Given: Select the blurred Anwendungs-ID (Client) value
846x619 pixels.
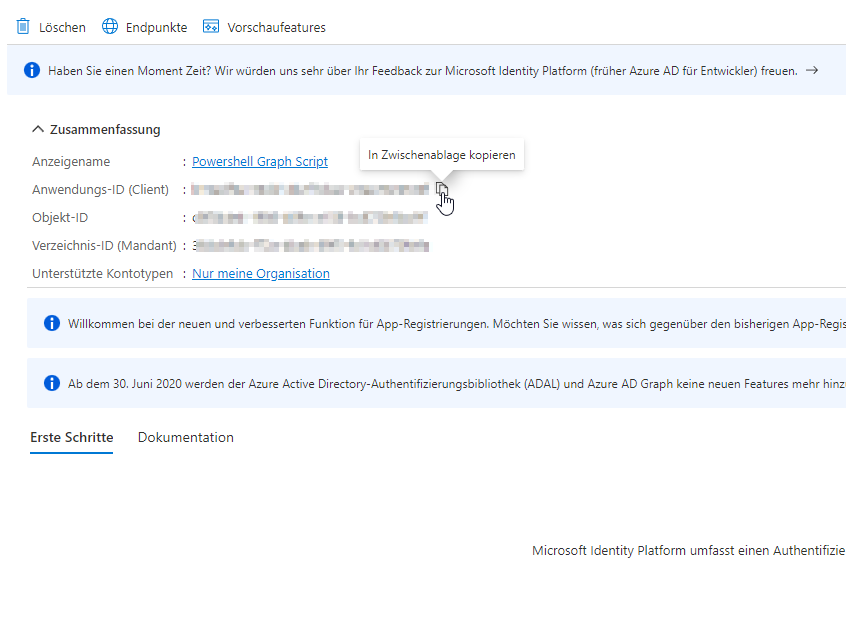Looking at the screenshot, I should (311, 190).
